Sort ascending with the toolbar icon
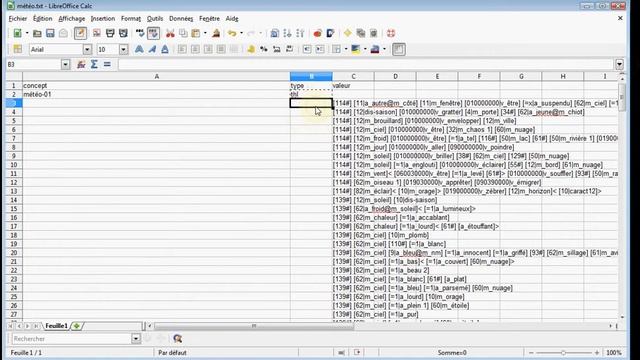This screenshot has width=640, height=360. (287, 33)
